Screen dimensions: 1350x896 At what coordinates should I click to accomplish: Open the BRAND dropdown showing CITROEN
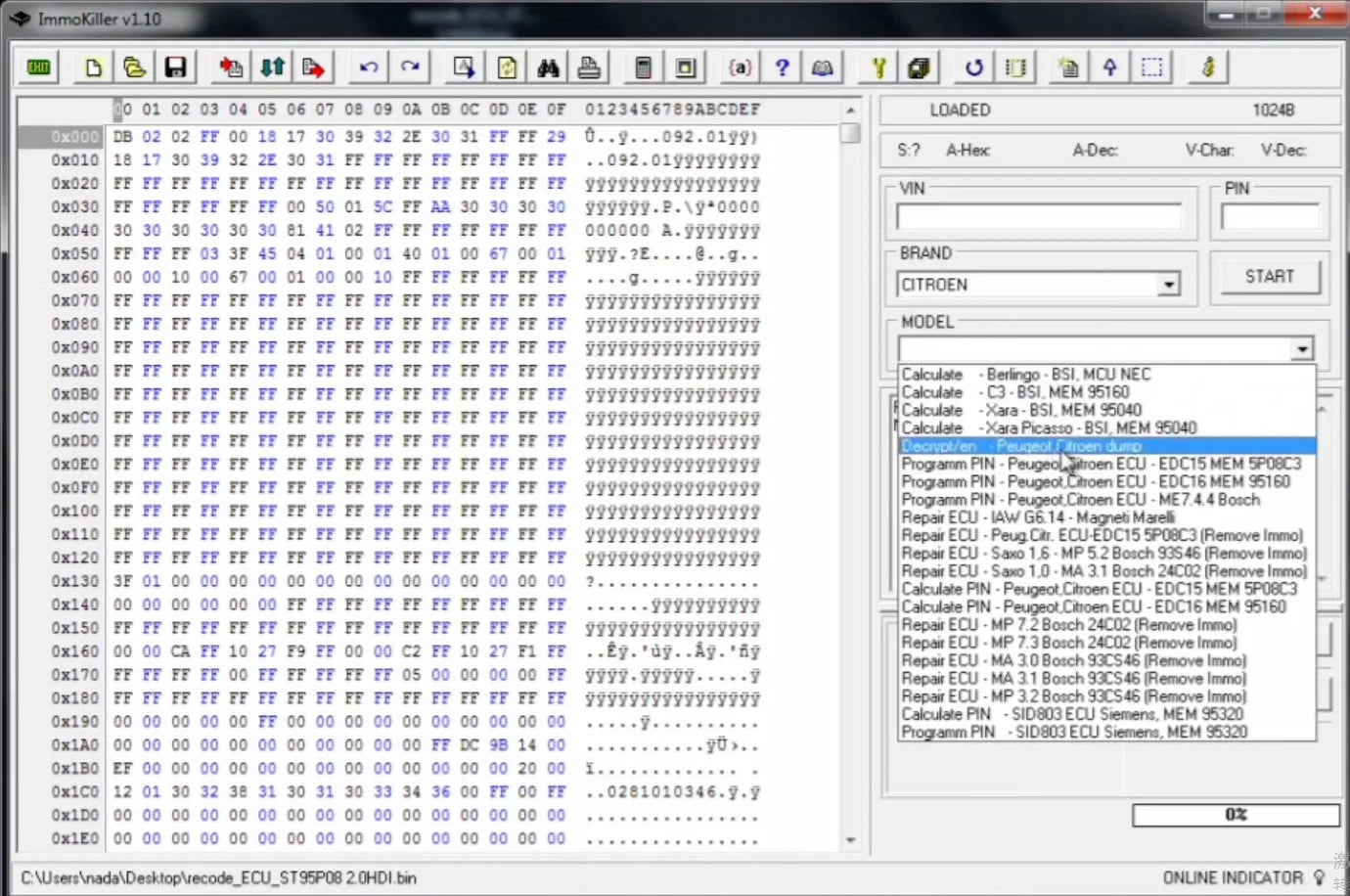(1169, 285)
